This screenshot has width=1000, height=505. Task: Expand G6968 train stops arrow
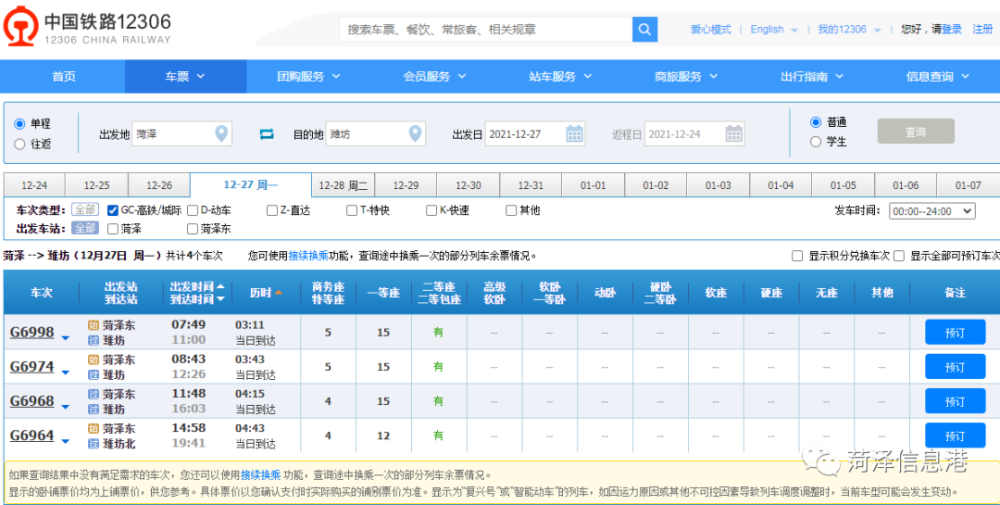coord(65,407)
